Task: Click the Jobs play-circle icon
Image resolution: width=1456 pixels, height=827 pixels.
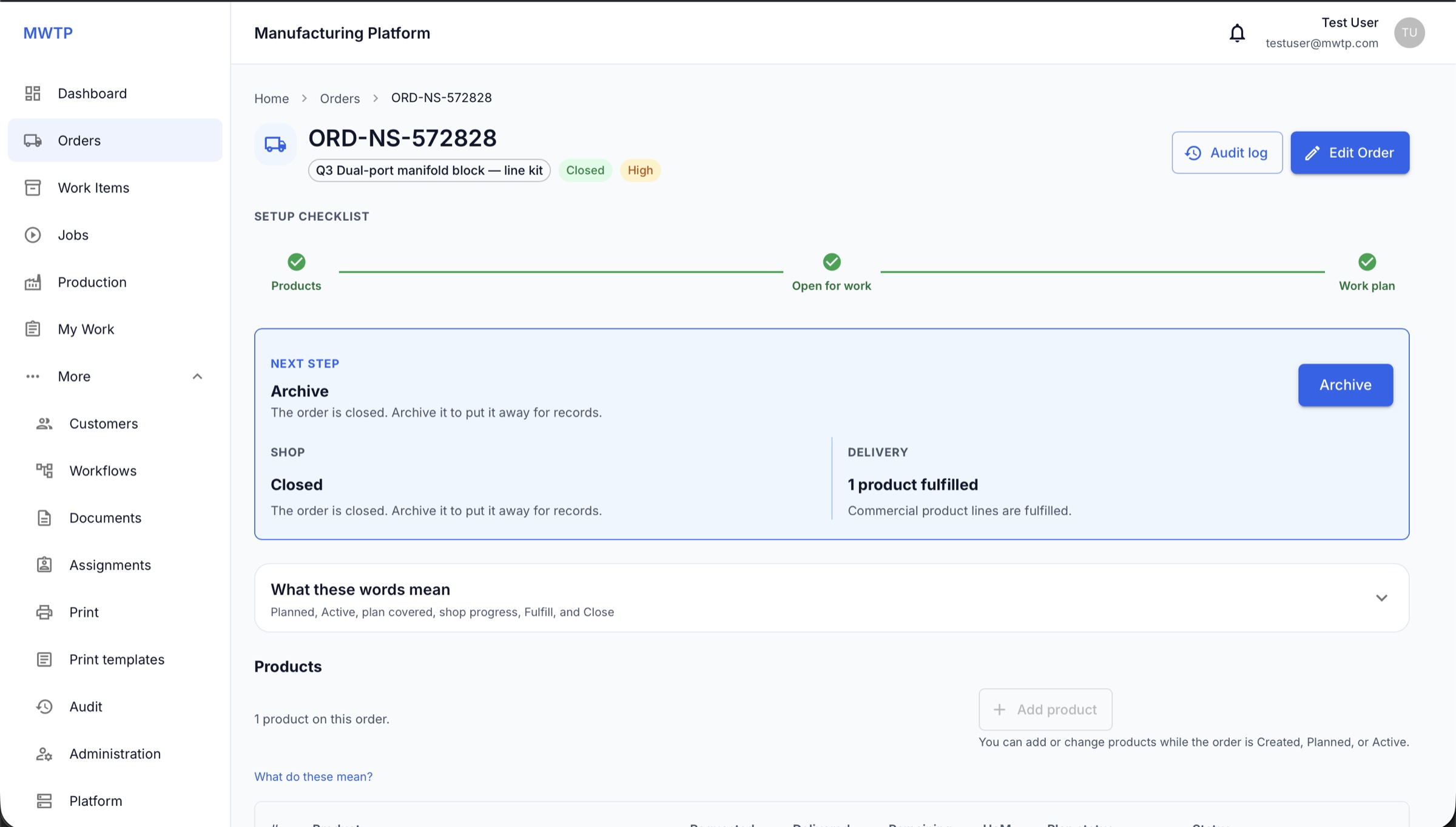Action: [x=33, y=235]
